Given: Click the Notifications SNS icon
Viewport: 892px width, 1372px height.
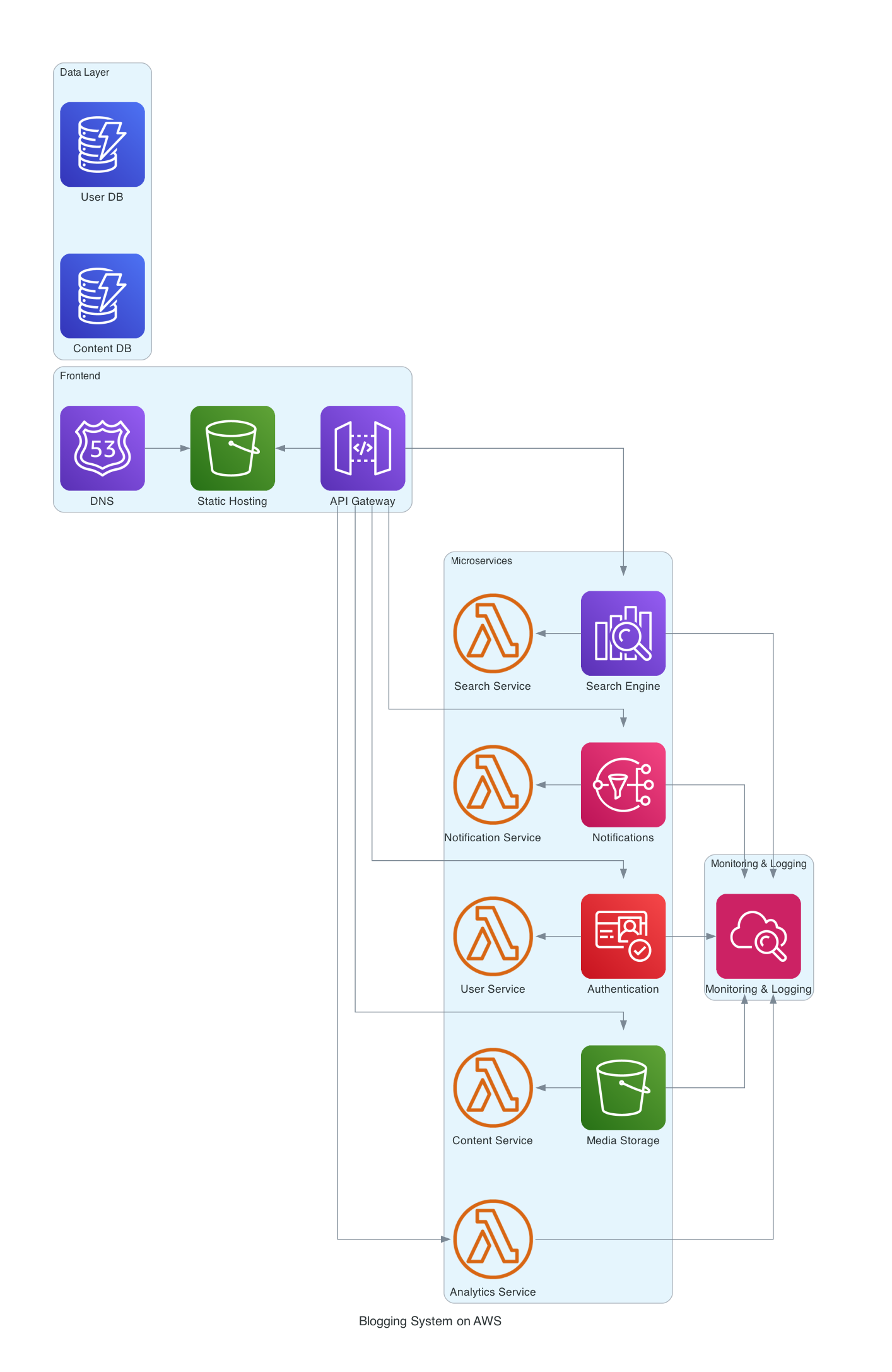Looking at the screenshot, I should (x=623, y=784).
